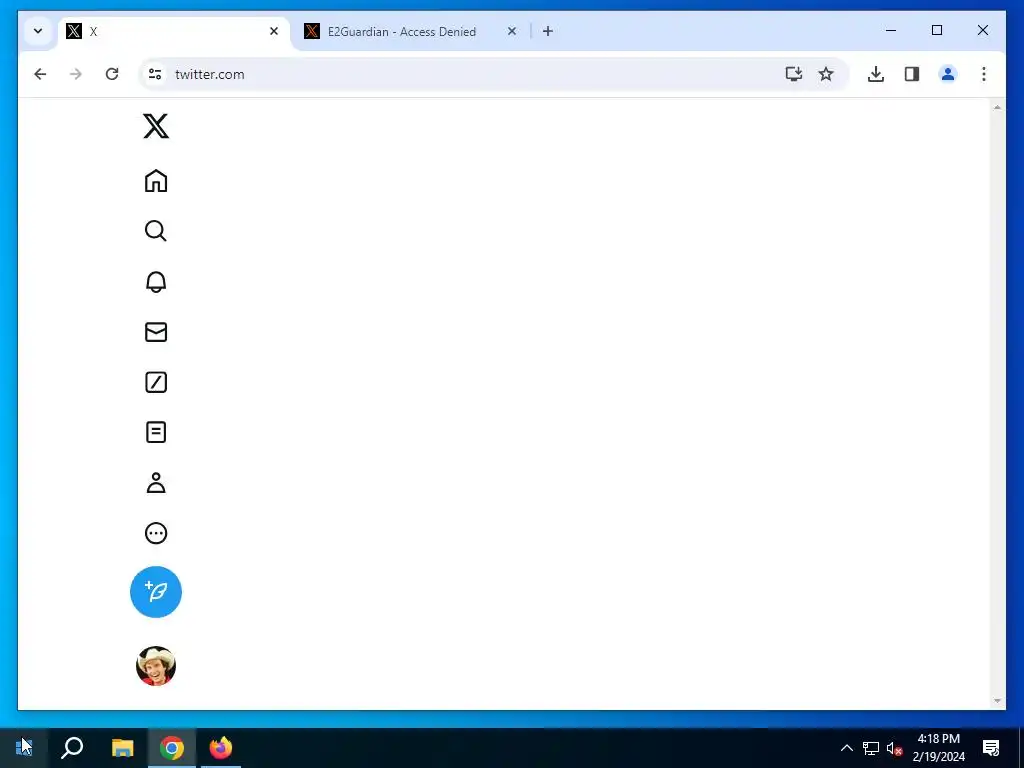The height and width of the screenshot is (768, 1024).
Task: Open Messages envelope icon
Action: (155, 332)
